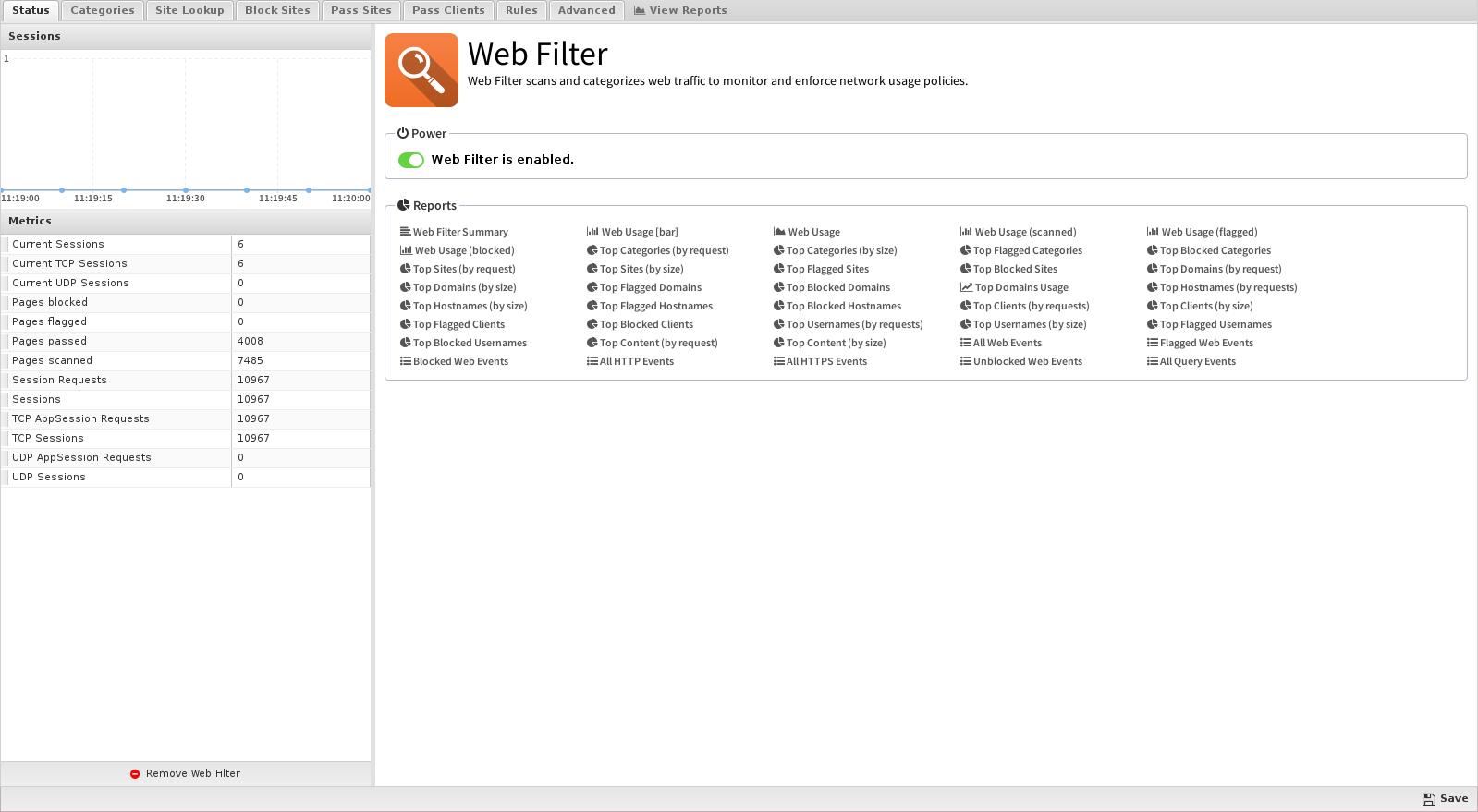Click pie icon of Top Blocked Domains

click(x=778, y=287)
